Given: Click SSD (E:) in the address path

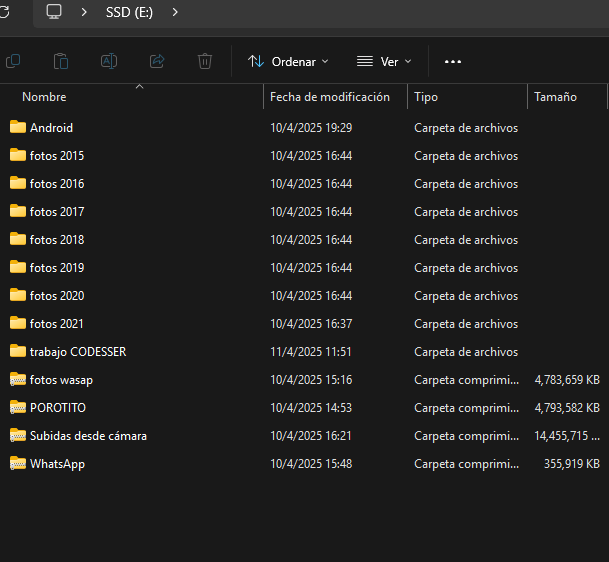Looking at the screenshot, I should click(129, 12).
